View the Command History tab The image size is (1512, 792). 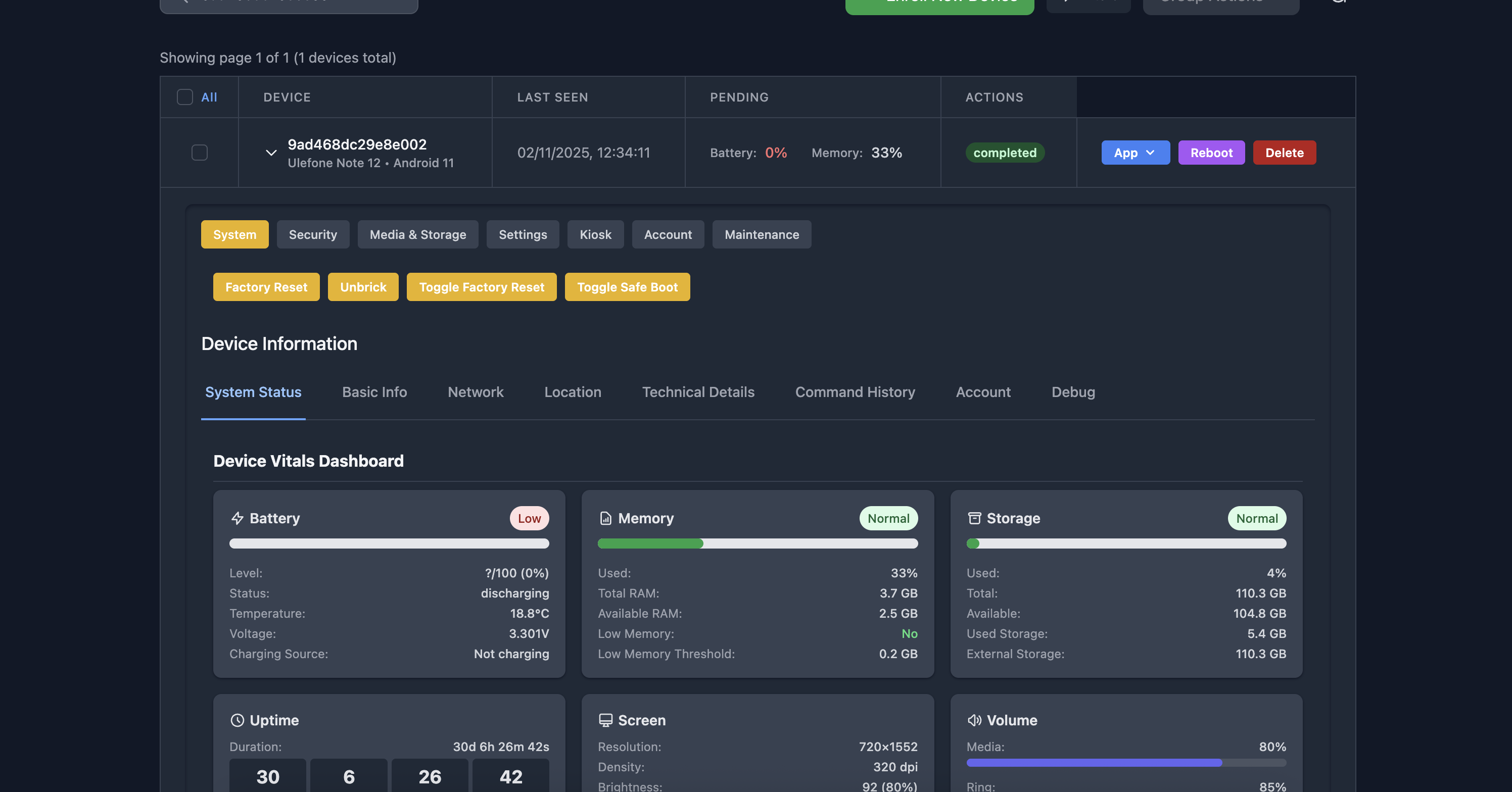click(x=855, y=392)
